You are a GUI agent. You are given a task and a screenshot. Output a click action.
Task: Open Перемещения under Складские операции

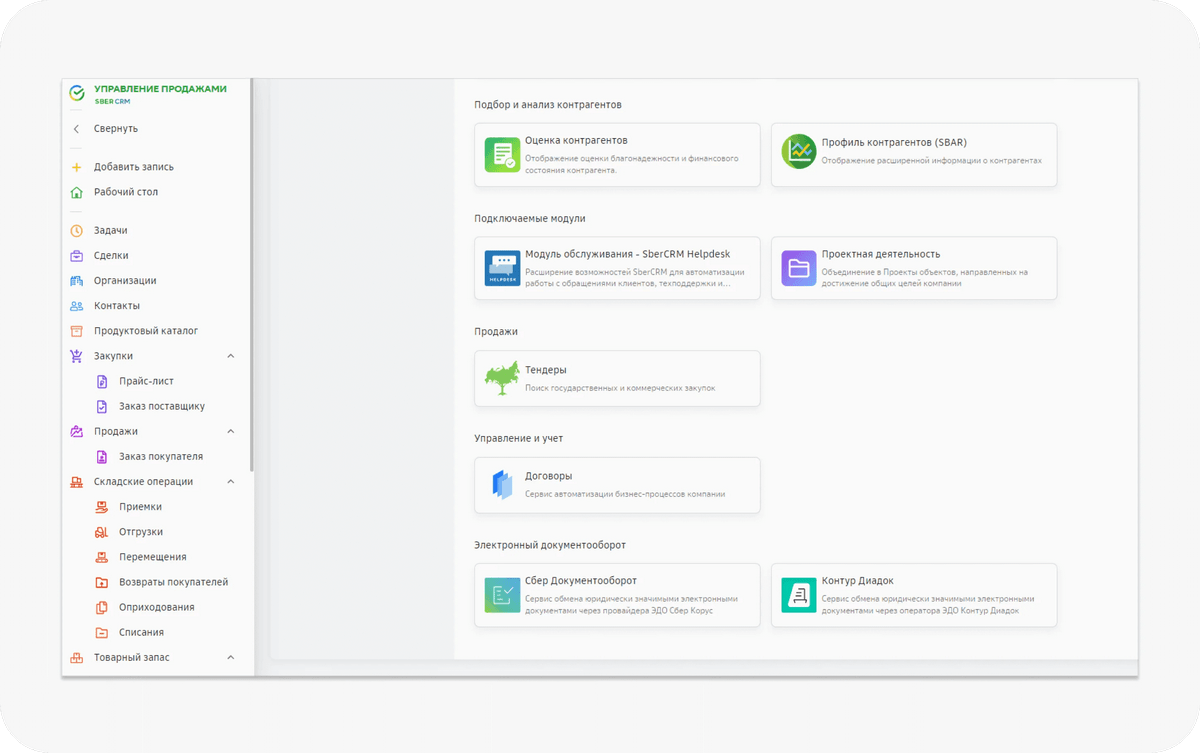153,557
